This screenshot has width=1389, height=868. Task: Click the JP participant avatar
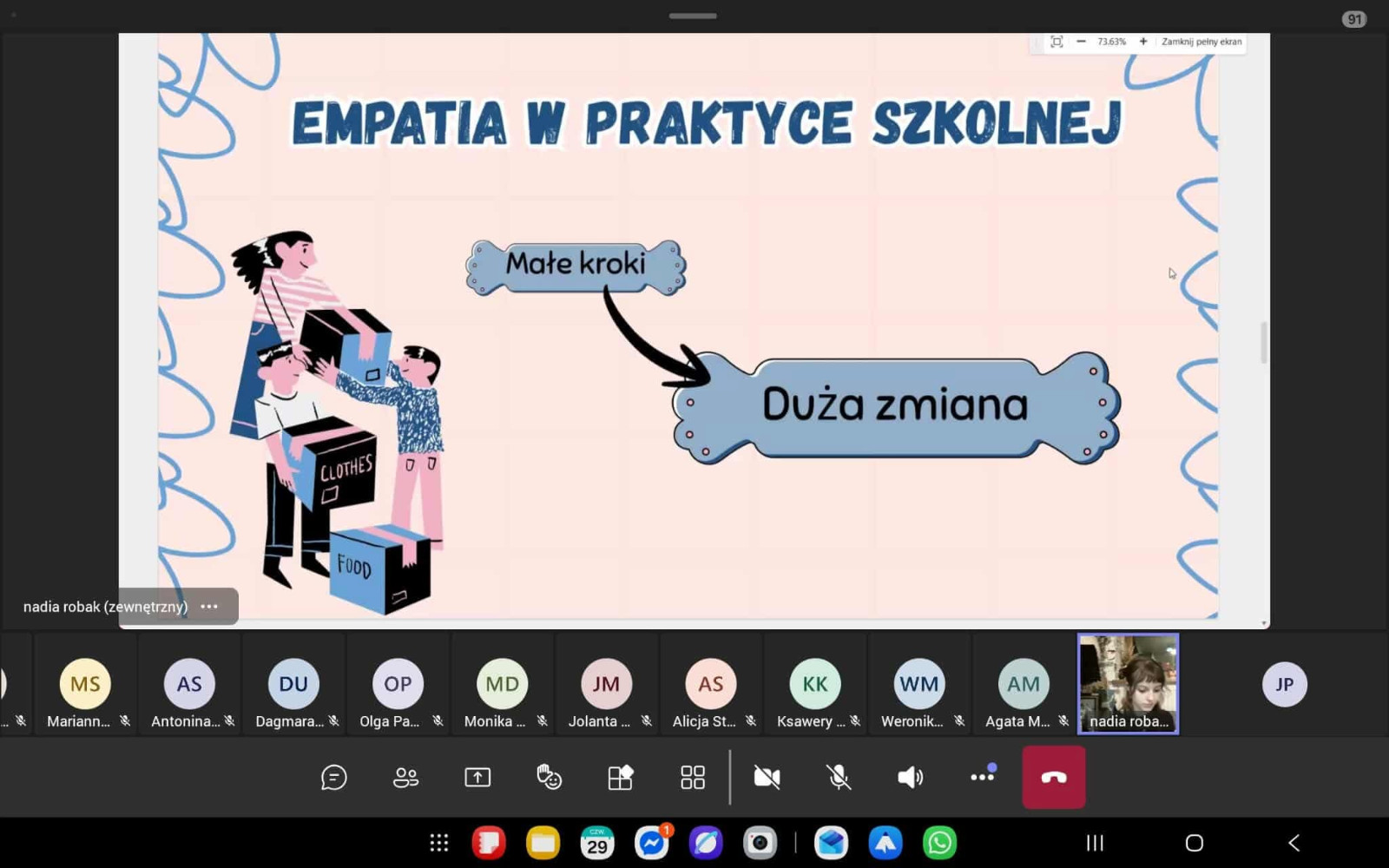(1284, 684)
